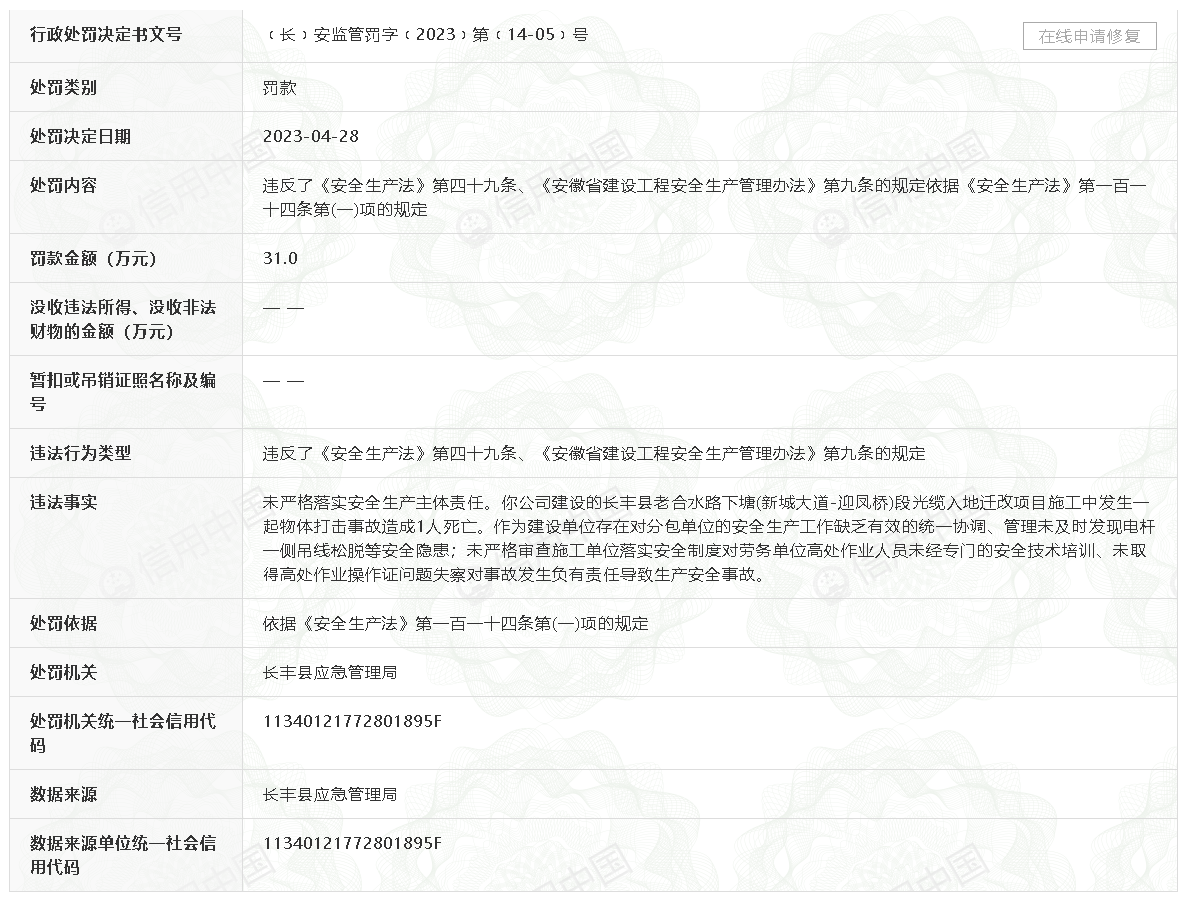Image resolution: width=1186 pixels, height=900 pixels.
Task: Select 长丰县应急管理局 in the 处罚机关 row
Action: coord(330,672)
